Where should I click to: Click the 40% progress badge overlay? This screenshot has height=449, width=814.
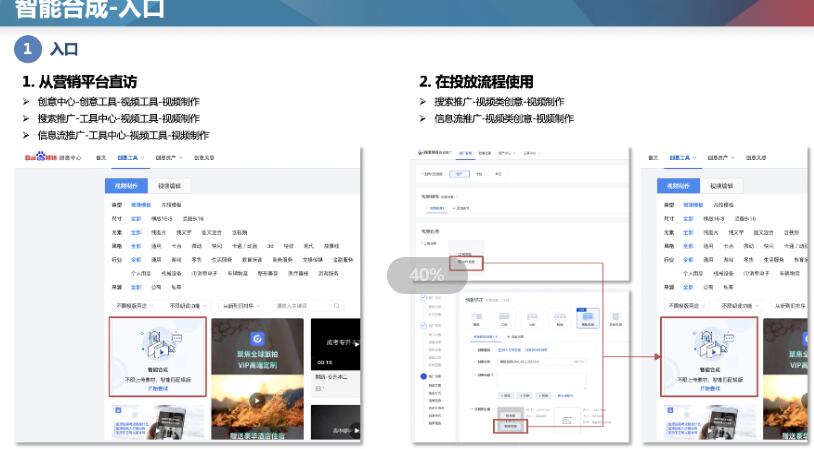coord(427,275)
